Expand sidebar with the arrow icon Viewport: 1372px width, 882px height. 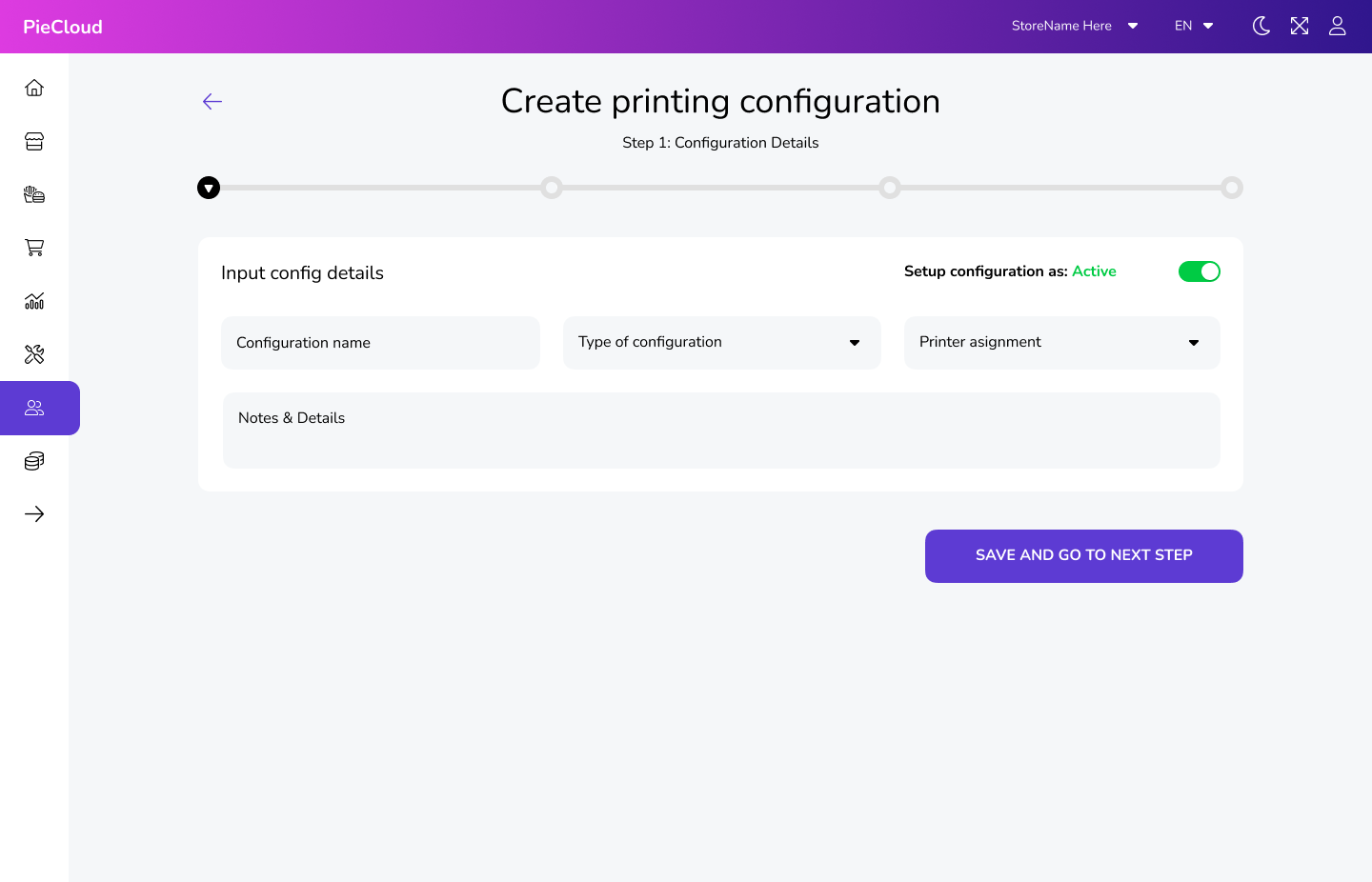[x=34, y=514]
